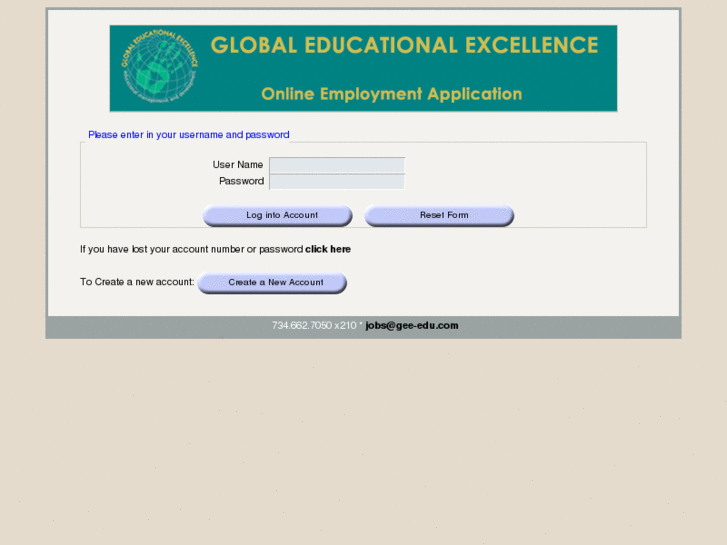Click the Reset Form button
This screenshot has width=727, height=545.
440,216
